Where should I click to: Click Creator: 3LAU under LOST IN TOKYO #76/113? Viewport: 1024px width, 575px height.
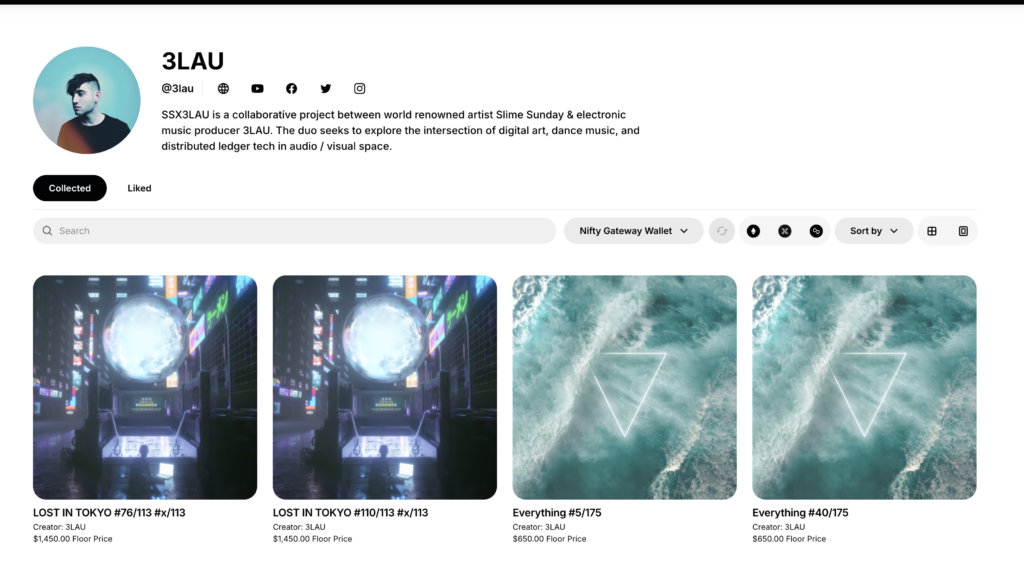[x=59, y=527]
